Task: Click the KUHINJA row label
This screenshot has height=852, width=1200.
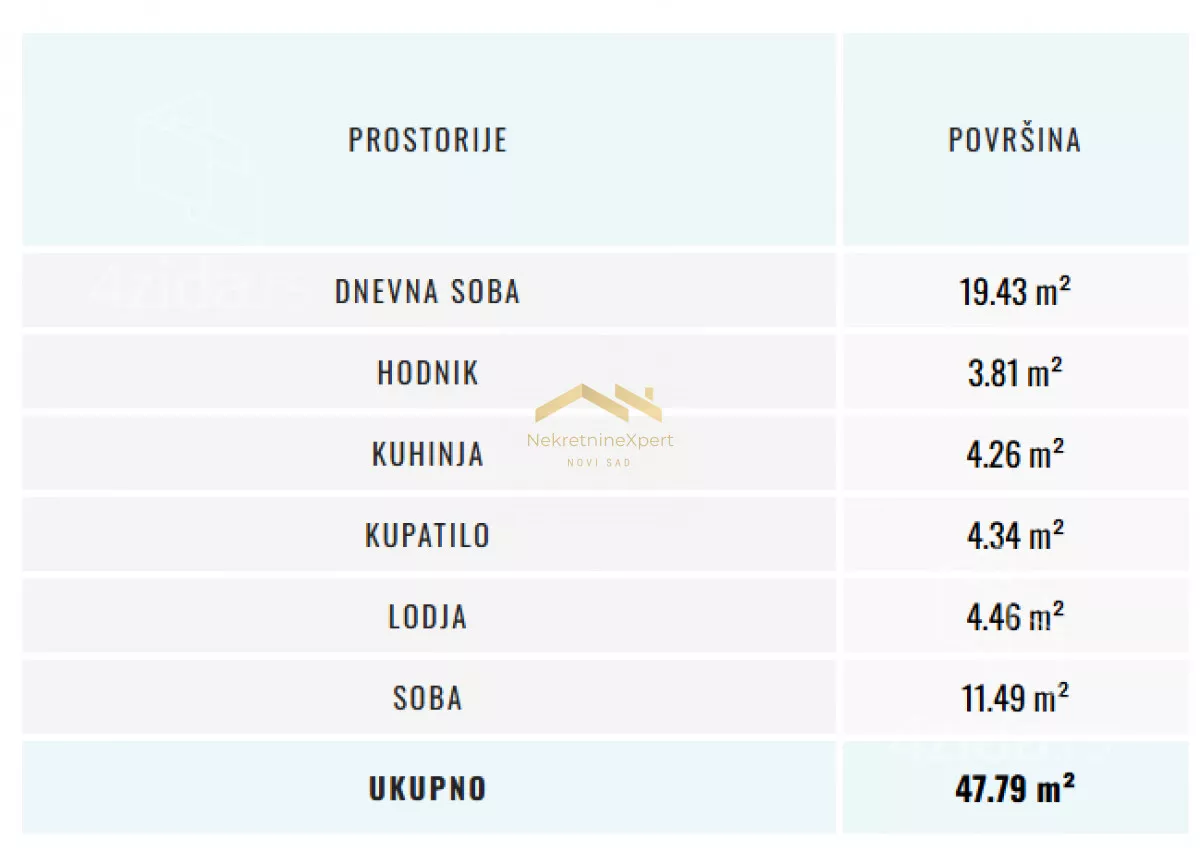Action: (428, 454)
